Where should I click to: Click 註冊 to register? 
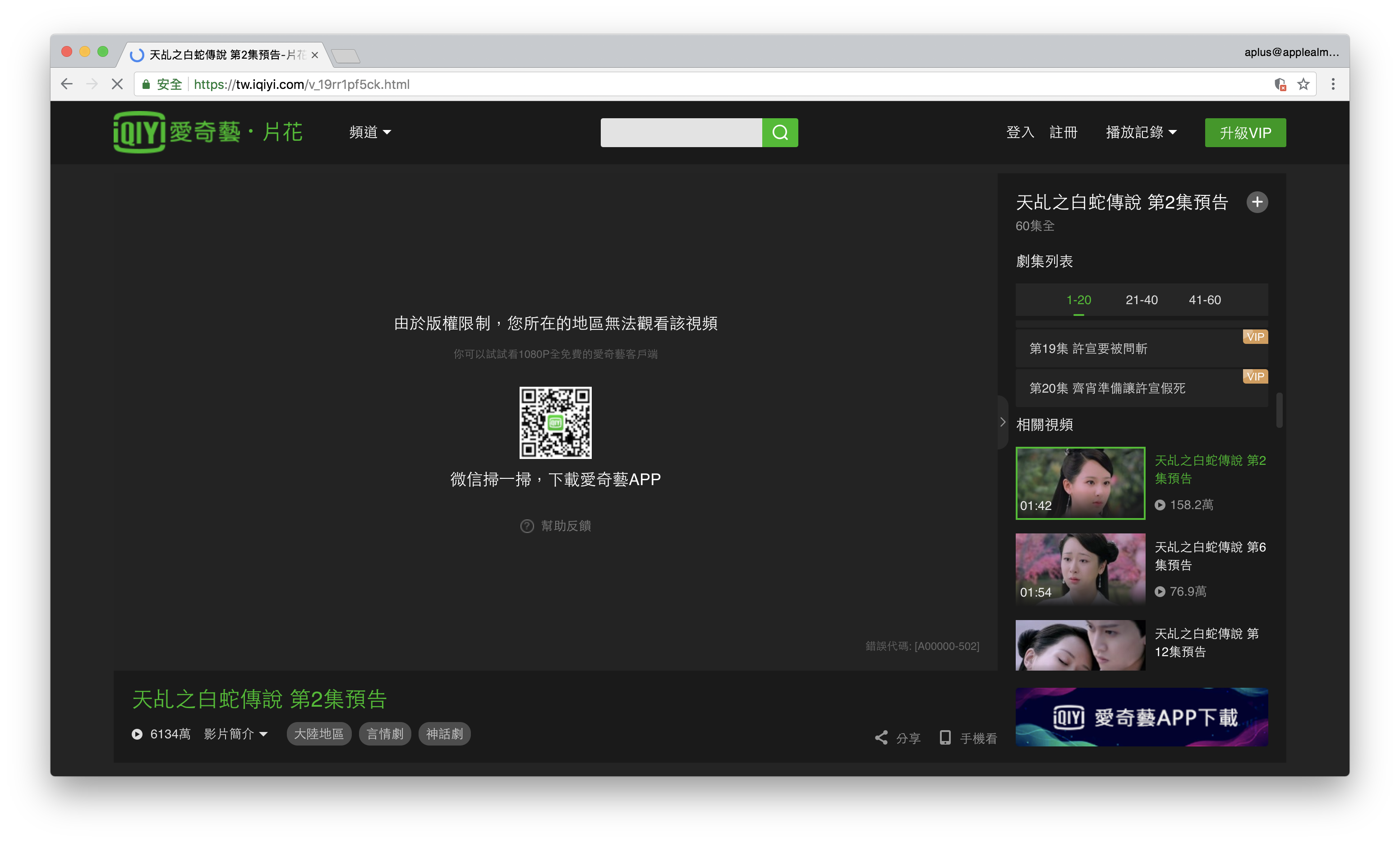coord(1063,132)
